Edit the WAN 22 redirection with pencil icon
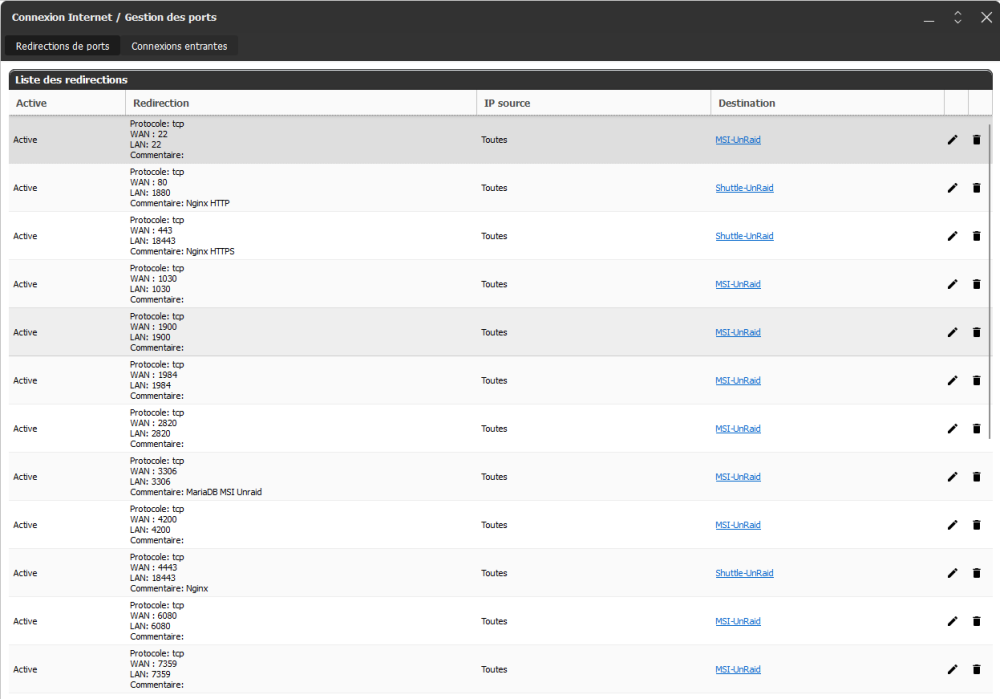Image resolution: width=1000 pixels, height=699 pixels. point(952,140)
